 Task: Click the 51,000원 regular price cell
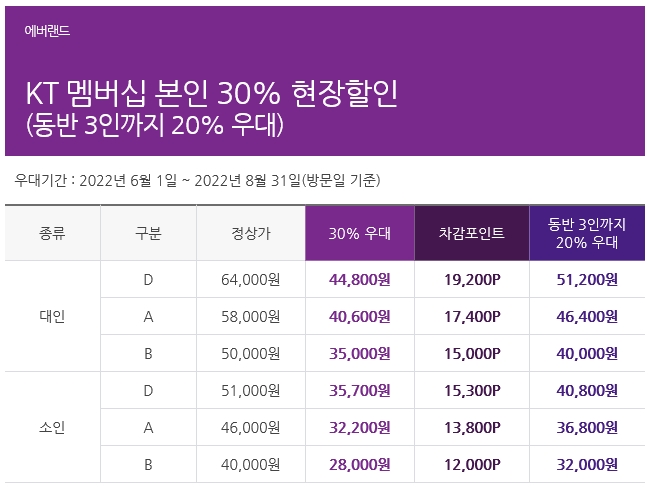[250, 391]
